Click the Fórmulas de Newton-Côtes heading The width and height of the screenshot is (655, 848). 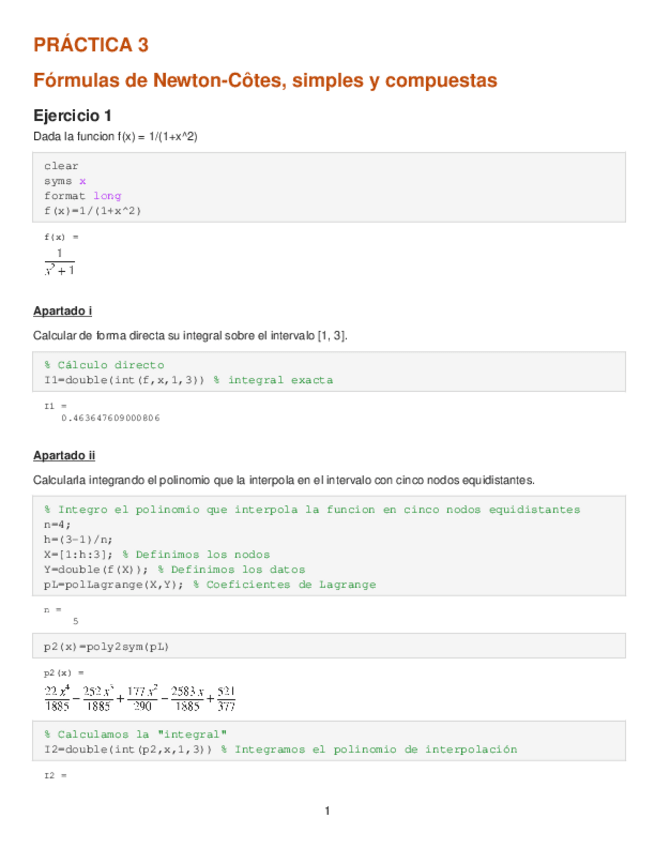(x=265, y=79)
